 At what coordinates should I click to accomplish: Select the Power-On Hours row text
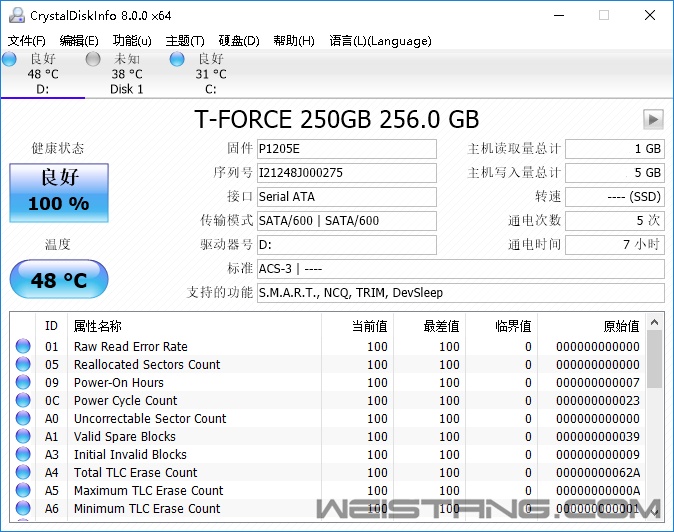[x=119, y=382]
